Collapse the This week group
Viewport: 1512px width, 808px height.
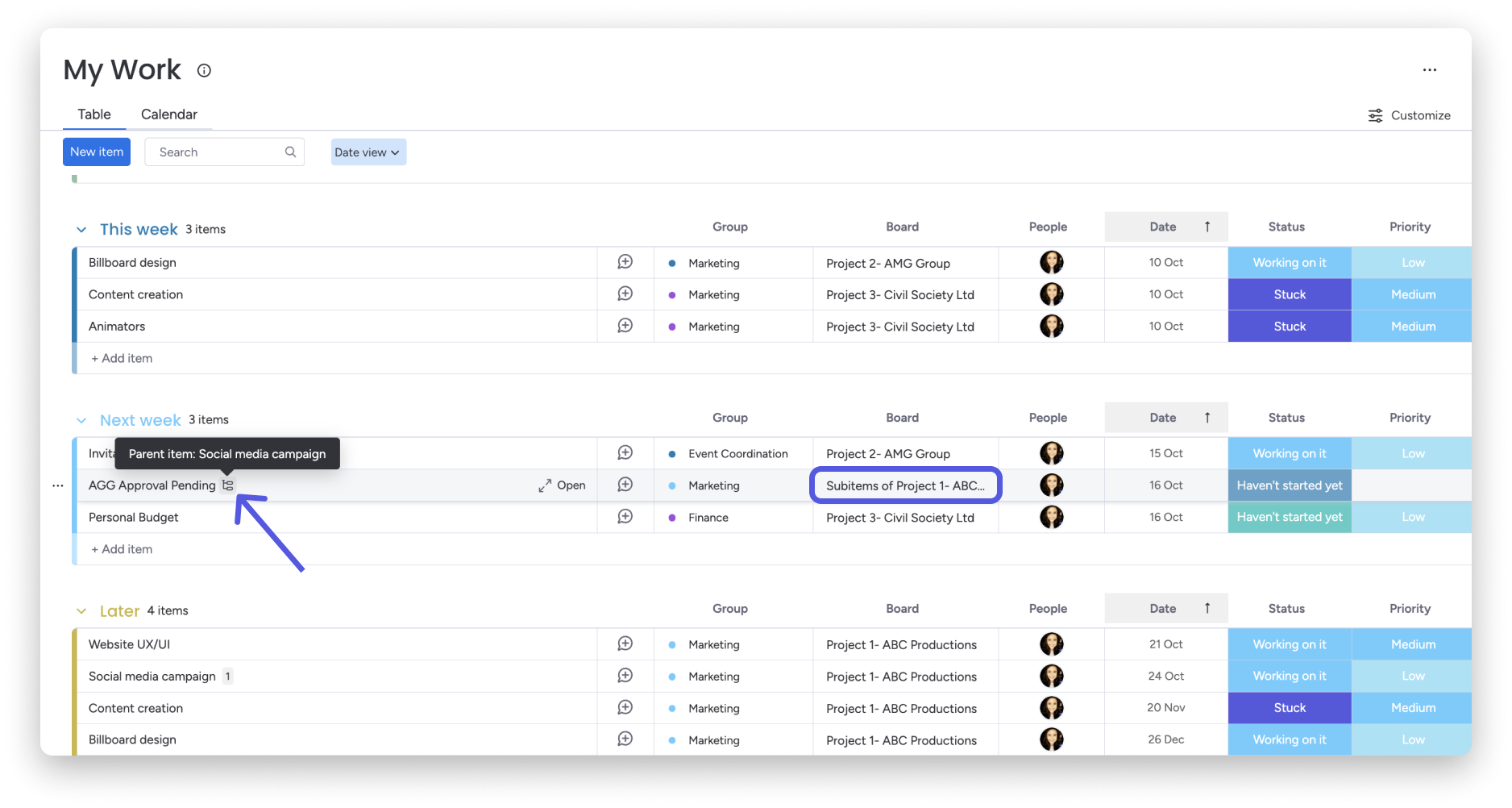point(81,230)
